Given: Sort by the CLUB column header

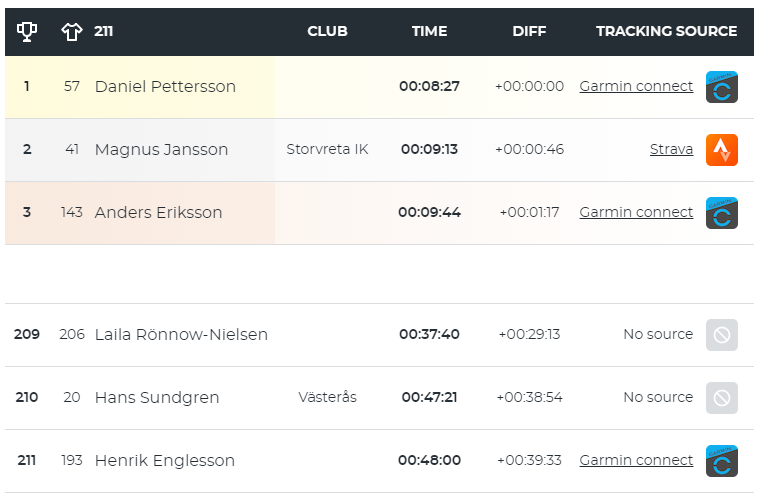Looking at the screenshot, I should click(327, 31).
